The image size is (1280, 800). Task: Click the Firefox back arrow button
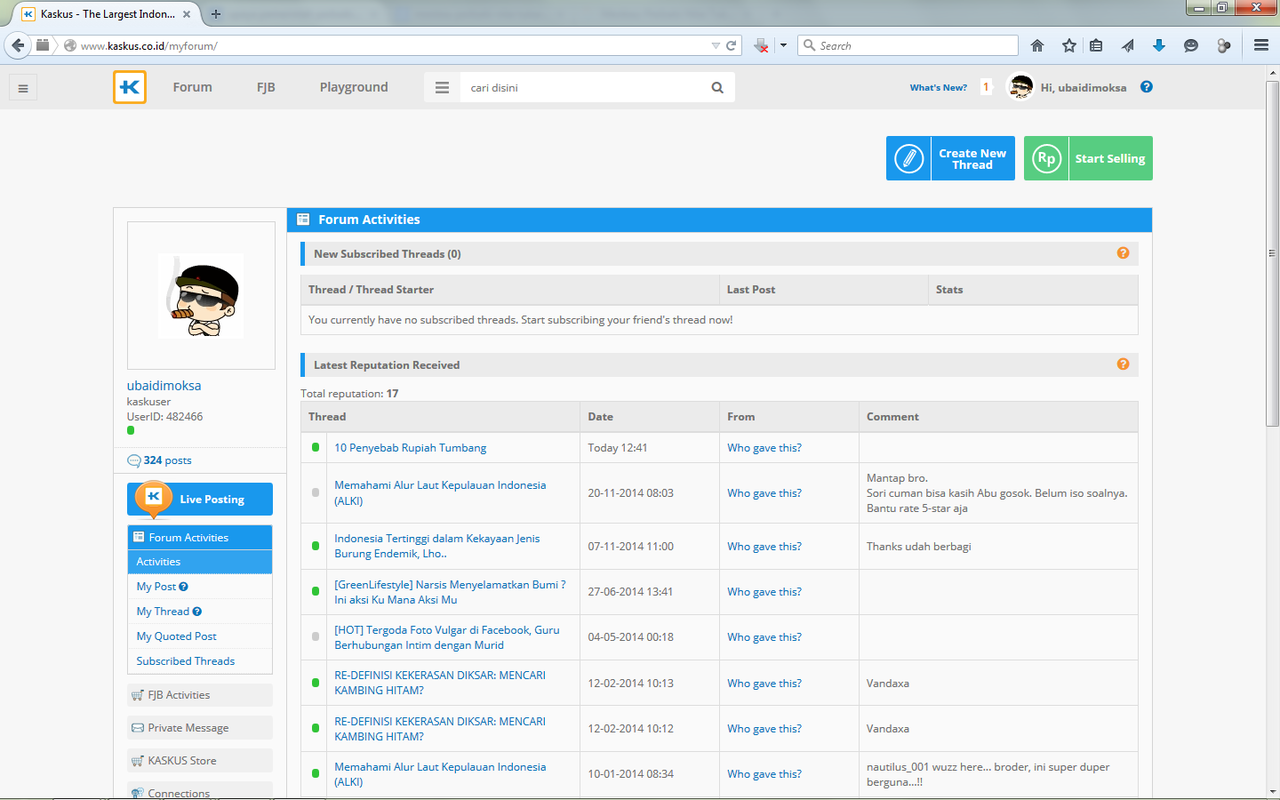click(17, 45)
